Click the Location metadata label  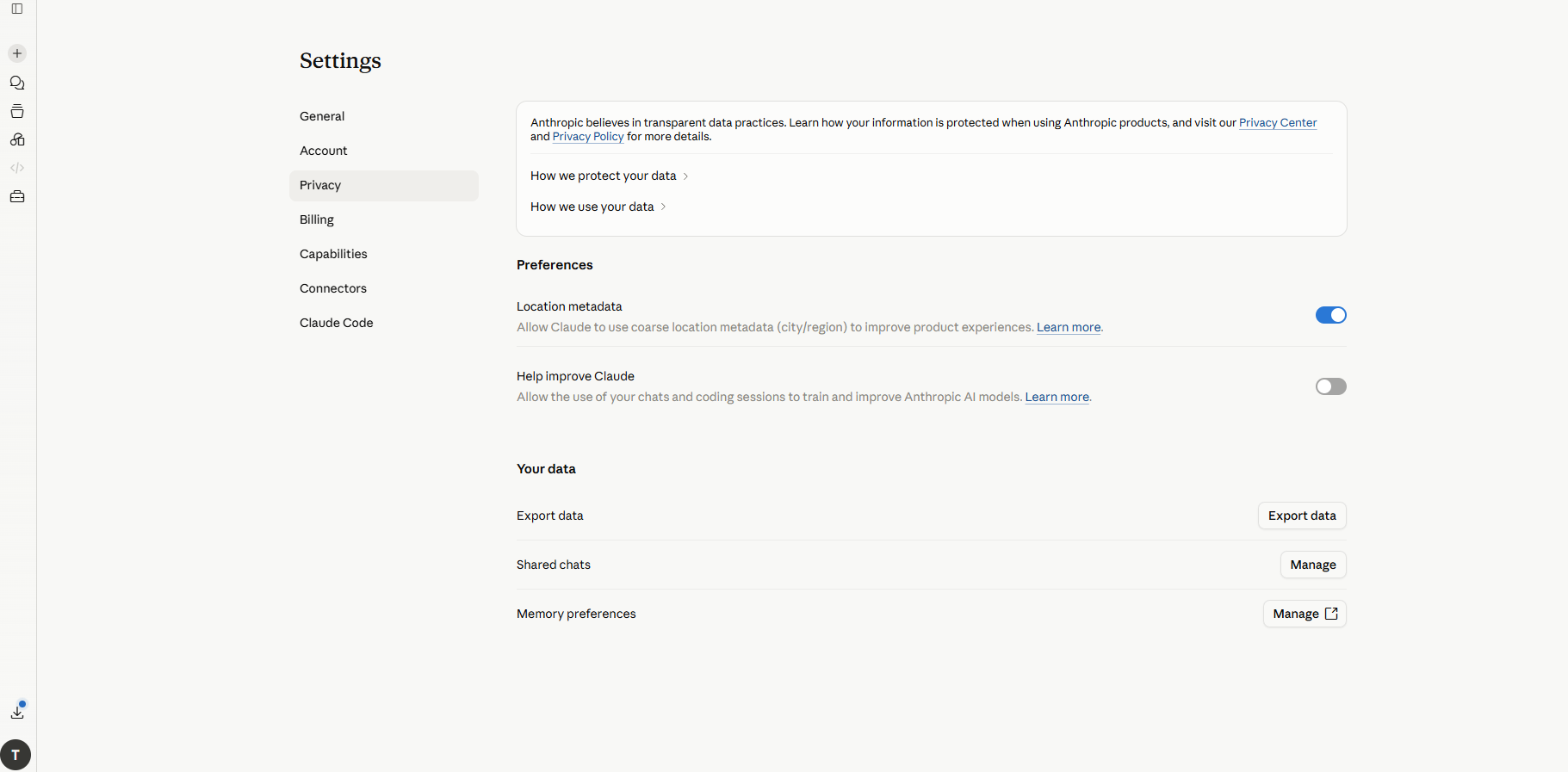click(x=569, y=306)
